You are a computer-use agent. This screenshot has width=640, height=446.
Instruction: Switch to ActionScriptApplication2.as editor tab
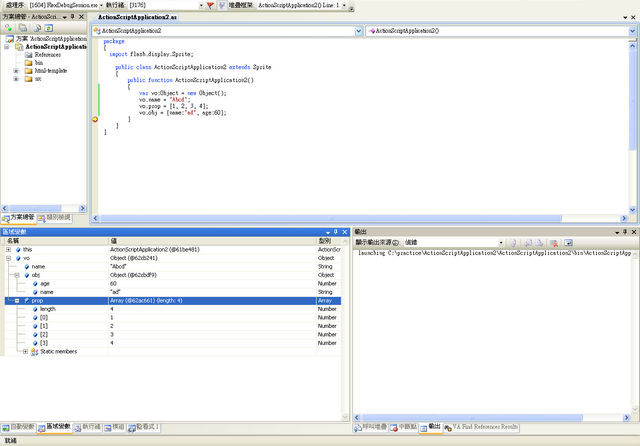click(x=137, y=17)
